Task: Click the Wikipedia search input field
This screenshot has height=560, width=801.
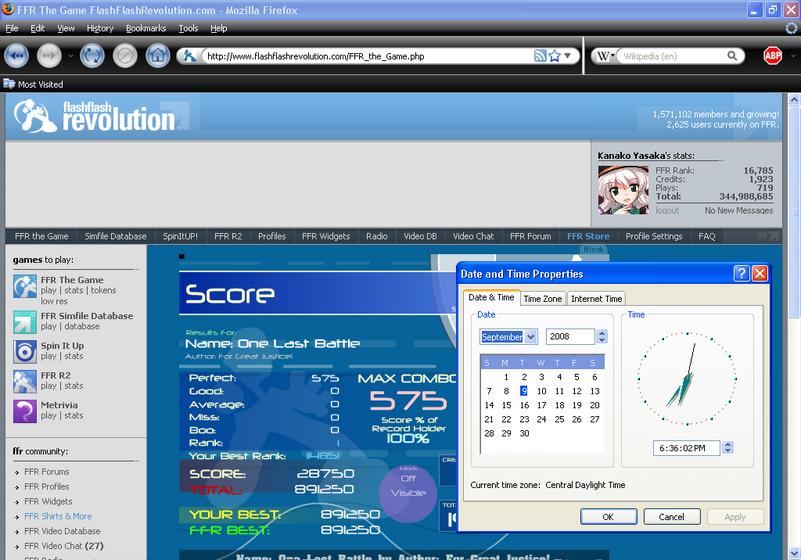Action: 671,56
